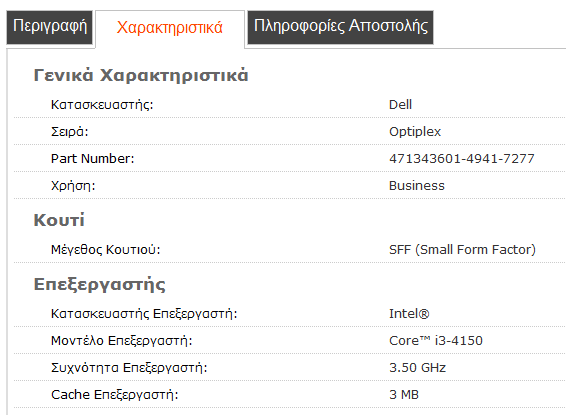Click the Χρήση label
566x415 pixels.
click(x=73, y=185)
